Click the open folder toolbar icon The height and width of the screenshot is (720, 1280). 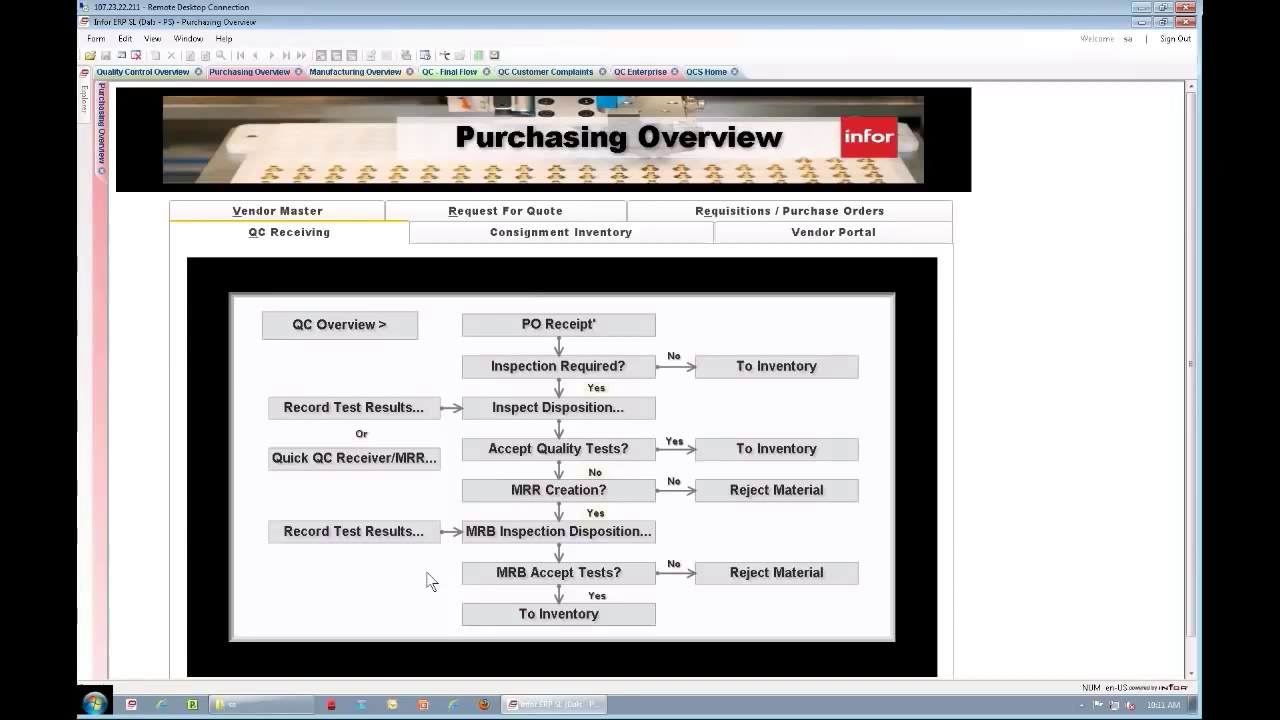[x=90, y=55]
